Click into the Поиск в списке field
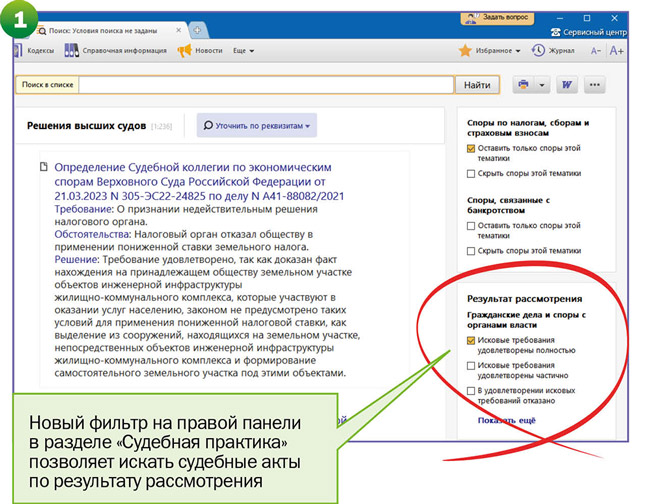This screenshot has width=650, height=504. pyautogui.click(x=265, y=85)
